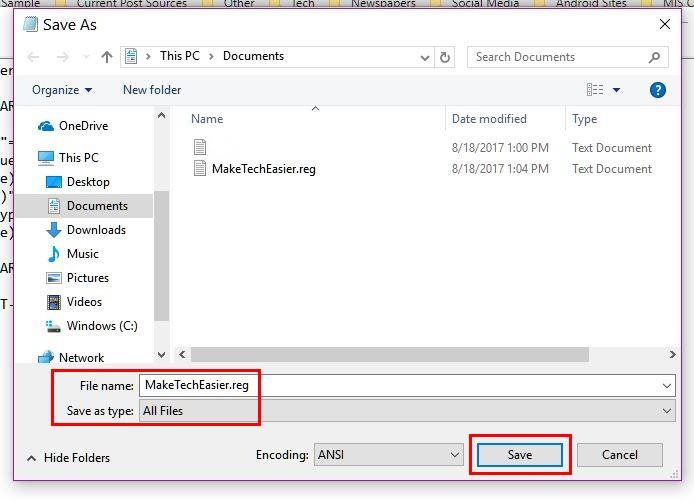Select the unnamed text document icon
Screen dimensions: 694x502
(200, 147)
